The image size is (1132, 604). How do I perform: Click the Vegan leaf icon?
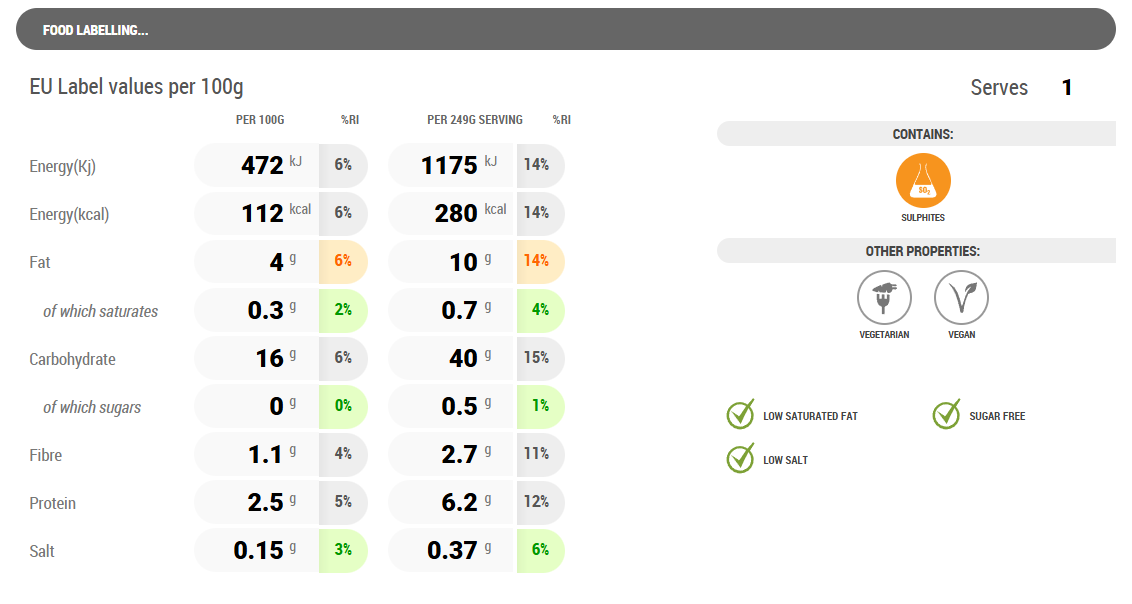click(961, 298)
